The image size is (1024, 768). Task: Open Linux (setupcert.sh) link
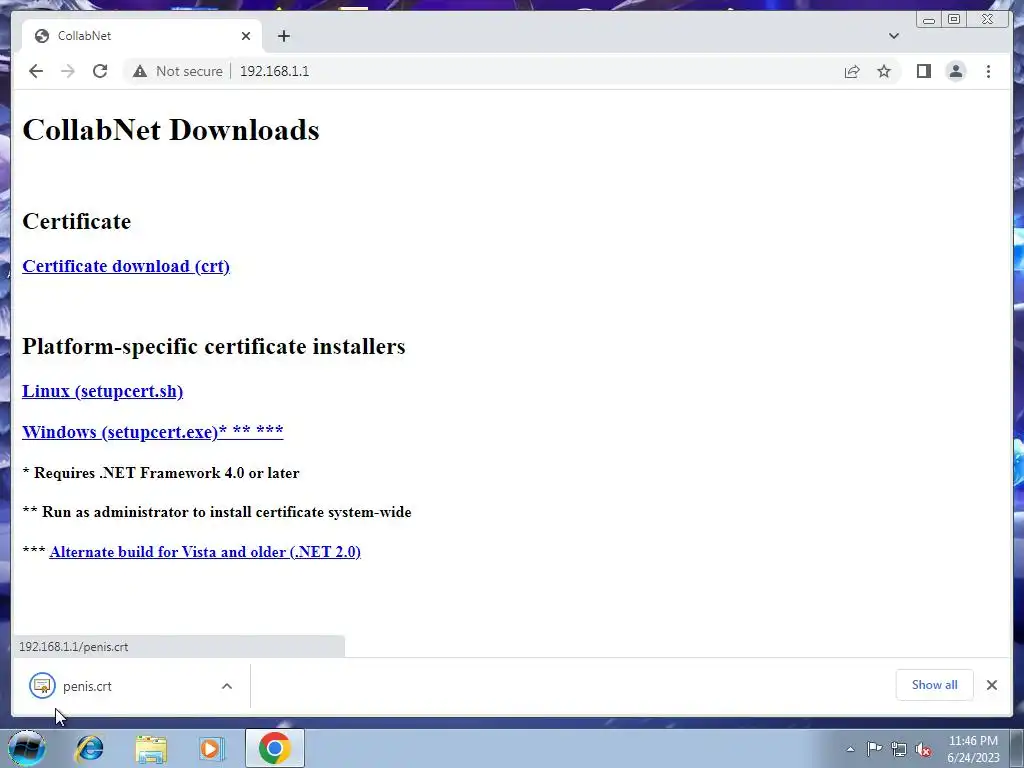[103, 391]
